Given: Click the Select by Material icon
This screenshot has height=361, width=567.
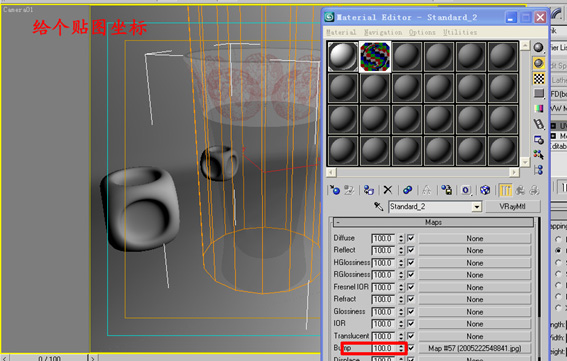Looking at the screenshot, I should [538, 155].
